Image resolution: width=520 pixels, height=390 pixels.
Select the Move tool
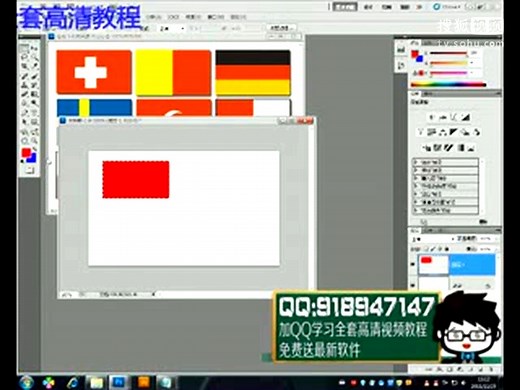pyautogui.click(x=34, y=49)
